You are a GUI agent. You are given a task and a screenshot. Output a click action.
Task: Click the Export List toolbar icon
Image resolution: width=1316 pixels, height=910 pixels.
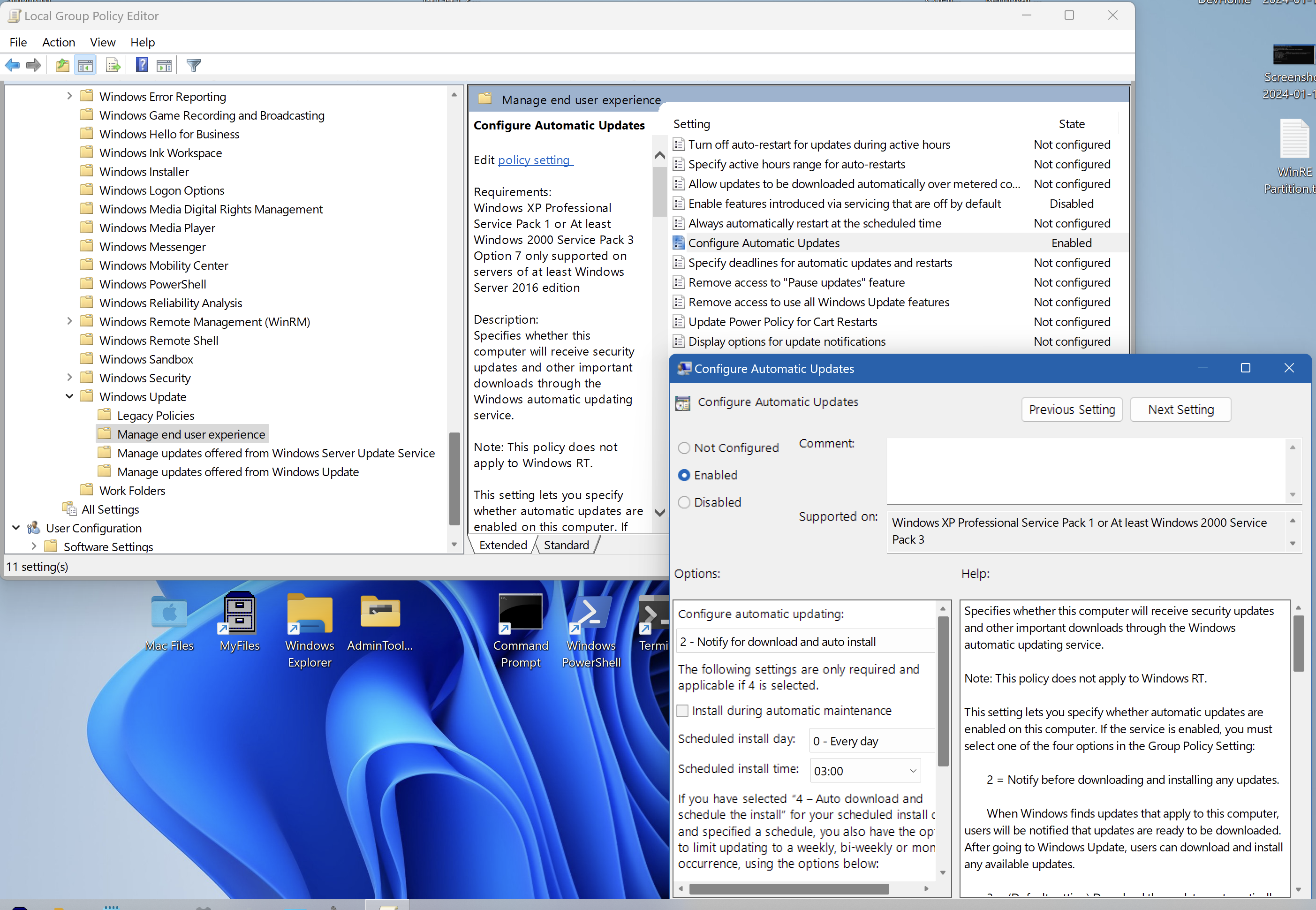pos(113,66)
